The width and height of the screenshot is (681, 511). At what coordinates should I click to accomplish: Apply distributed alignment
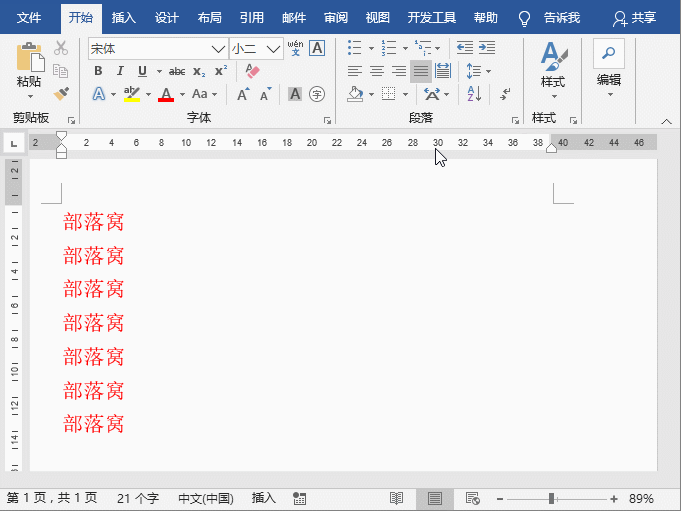443,71
